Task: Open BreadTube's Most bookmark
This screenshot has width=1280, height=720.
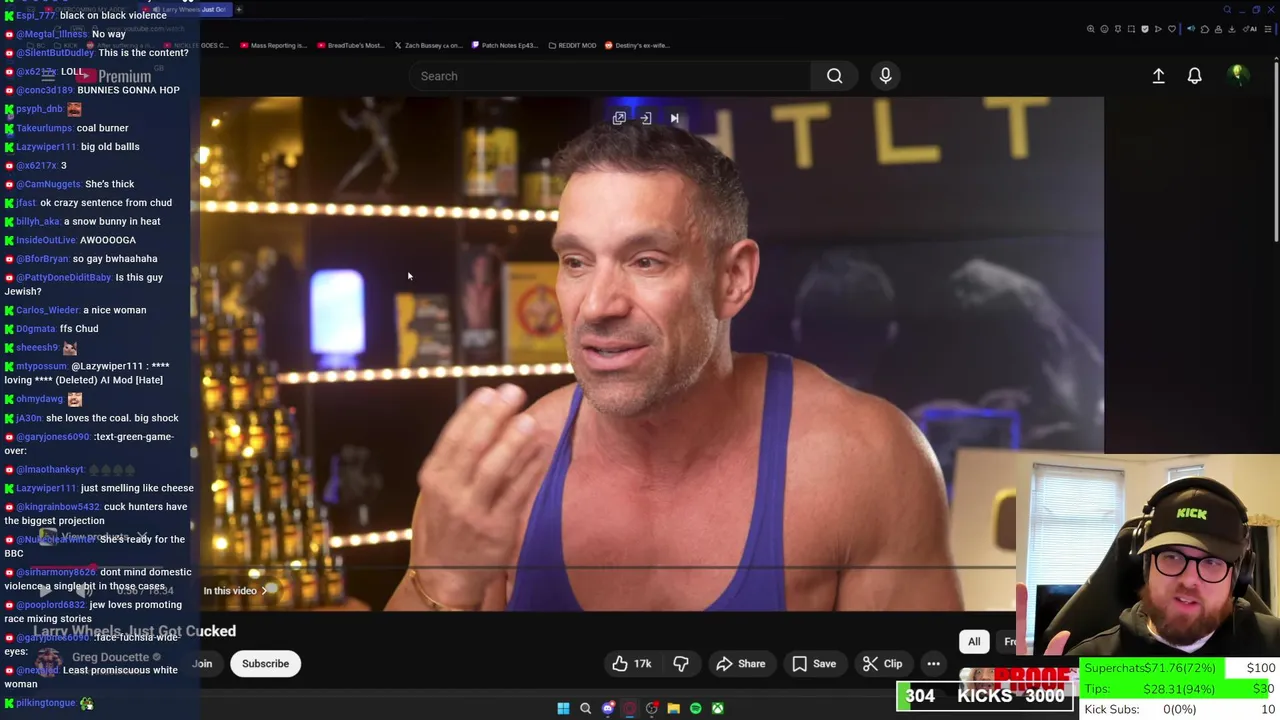Action: click(x=349, y=45)
